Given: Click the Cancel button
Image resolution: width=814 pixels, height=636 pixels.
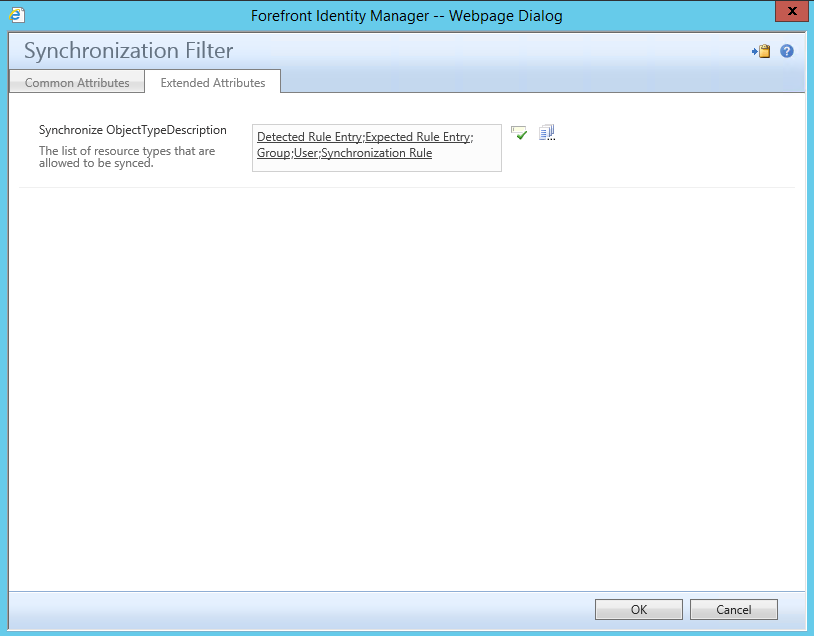Looking at the screenshot, I should point(734,610).
